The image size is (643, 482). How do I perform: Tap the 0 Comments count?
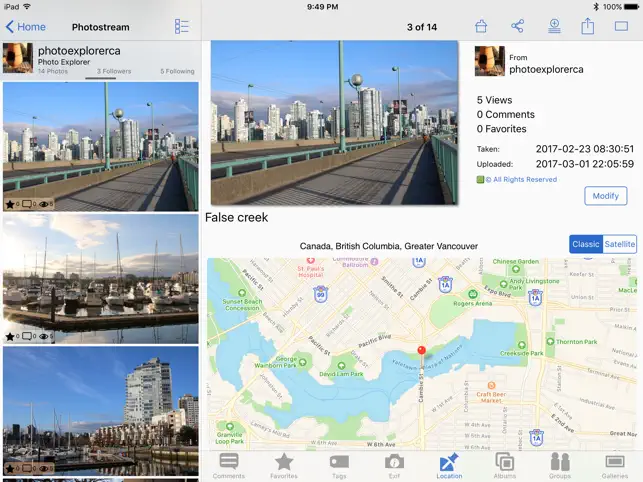(x=506, y=114)
